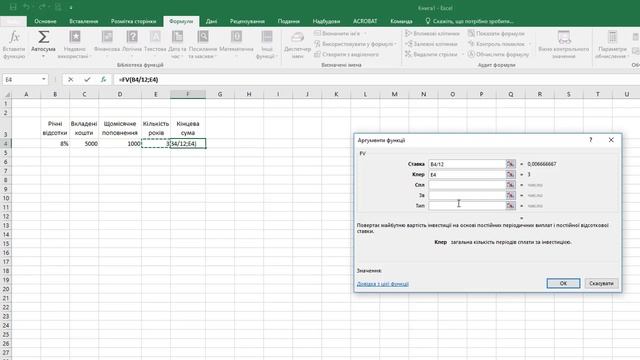Collapse dialog using Спл range selector icon
The width and height of the screenshot is (640, 360).
tap(511, 185)
